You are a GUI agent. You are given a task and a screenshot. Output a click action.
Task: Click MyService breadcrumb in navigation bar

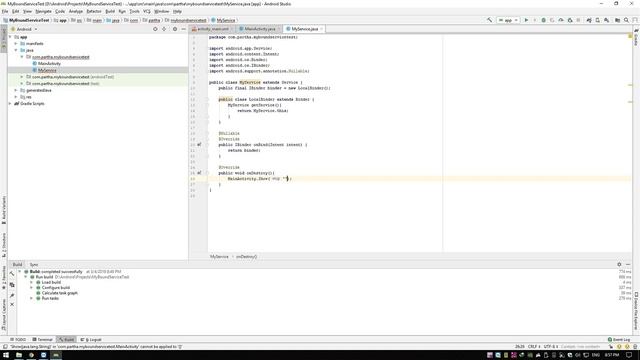tap(223, 20)
